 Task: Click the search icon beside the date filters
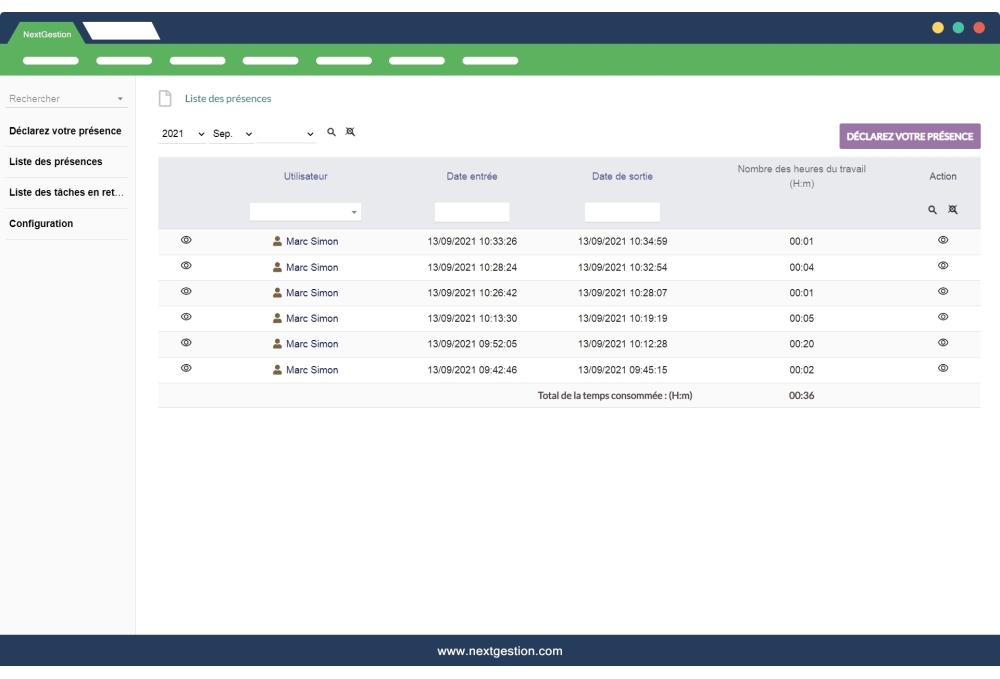pyautogui.click(x=331, y=133)
